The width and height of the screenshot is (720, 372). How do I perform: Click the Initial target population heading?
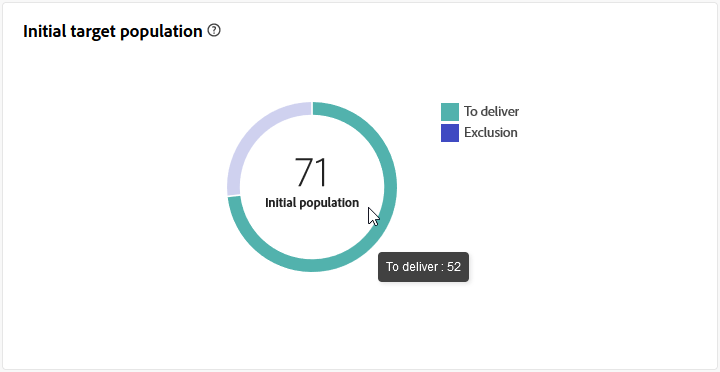point(112,31)
